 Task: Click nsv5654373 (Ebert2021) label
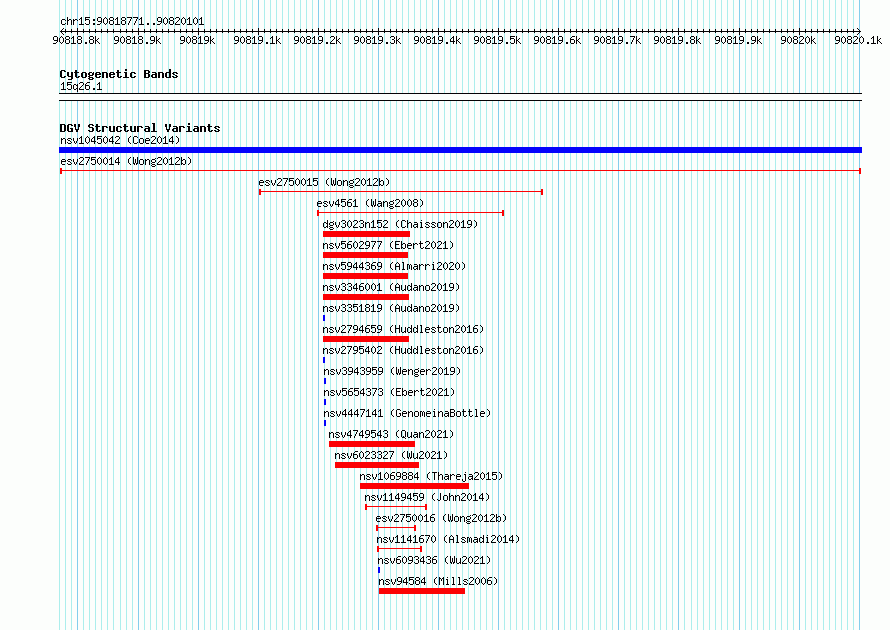pyautogui.click(x=389, y=392)
